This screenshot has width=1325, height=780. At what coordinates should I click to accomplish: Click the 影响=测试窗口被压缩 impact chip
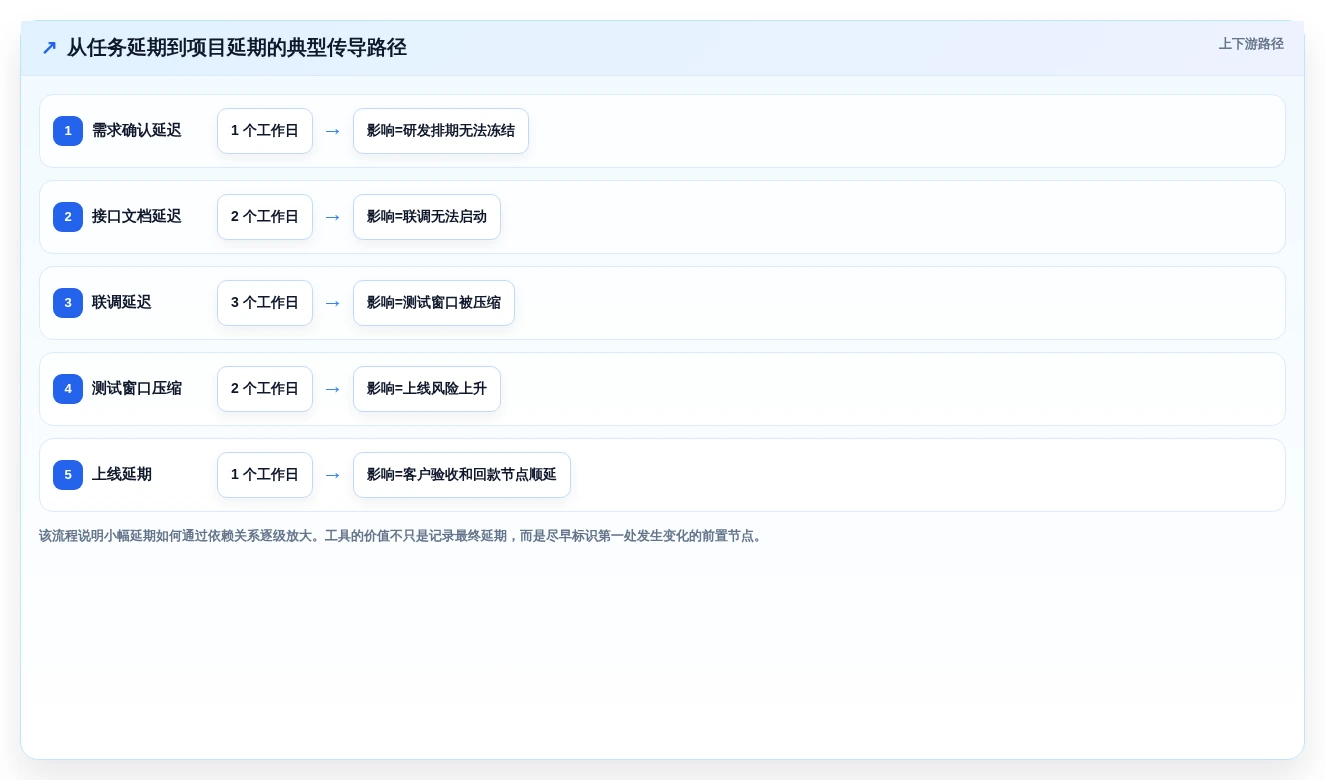coord(434,303)
